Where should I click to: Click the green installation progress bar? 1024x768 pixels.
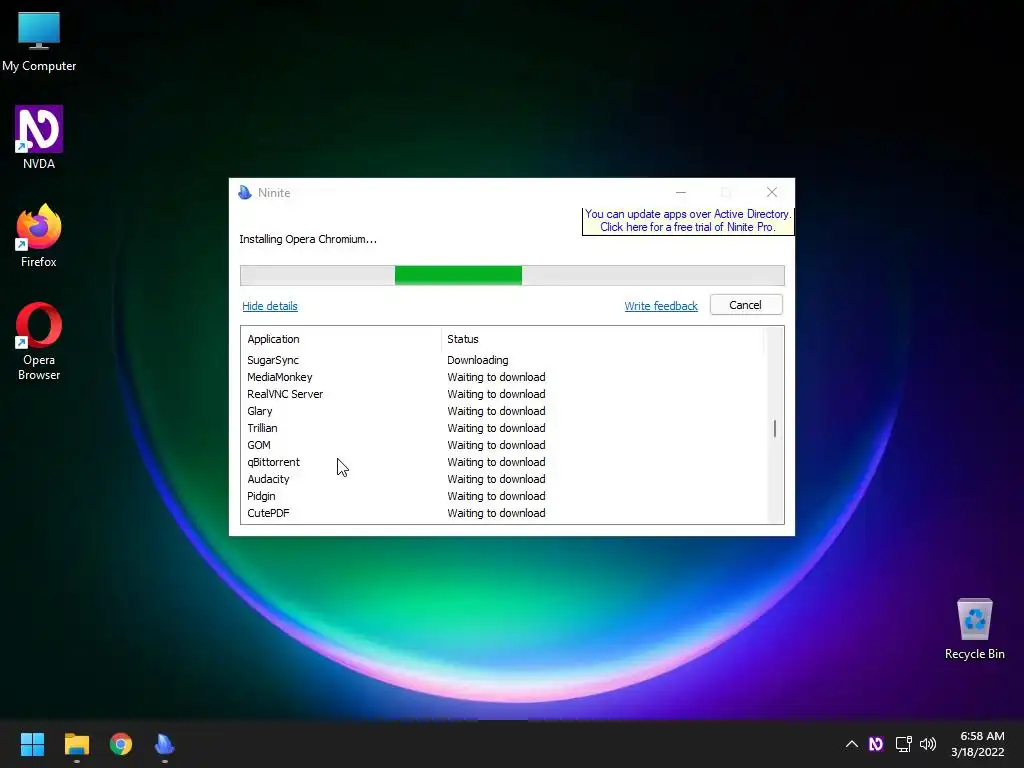(458, 276)
